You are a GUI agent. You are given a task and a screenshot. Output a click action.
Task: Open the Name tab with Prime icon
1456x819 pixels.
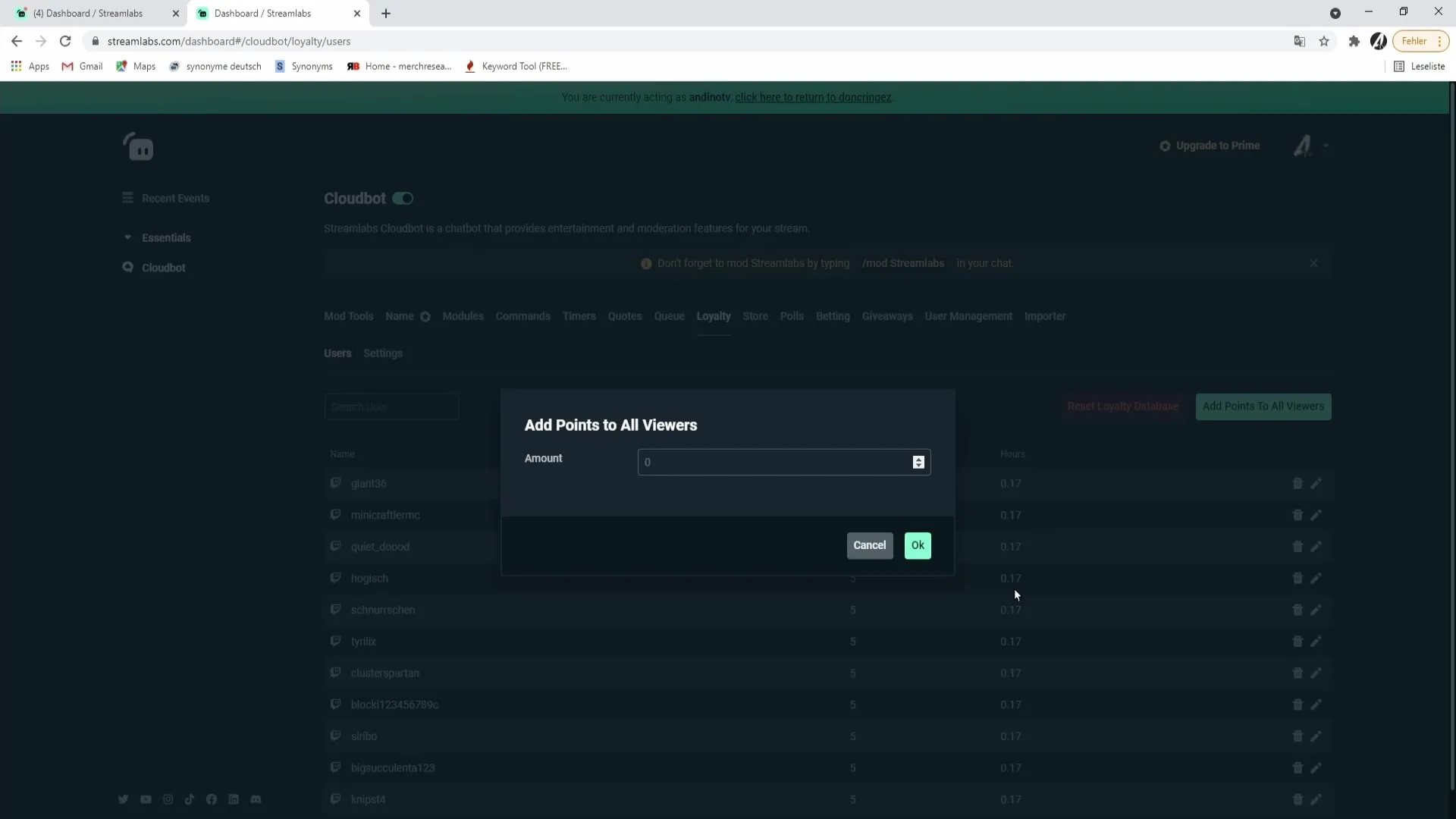pyautogui.click(x=407, y=316)
